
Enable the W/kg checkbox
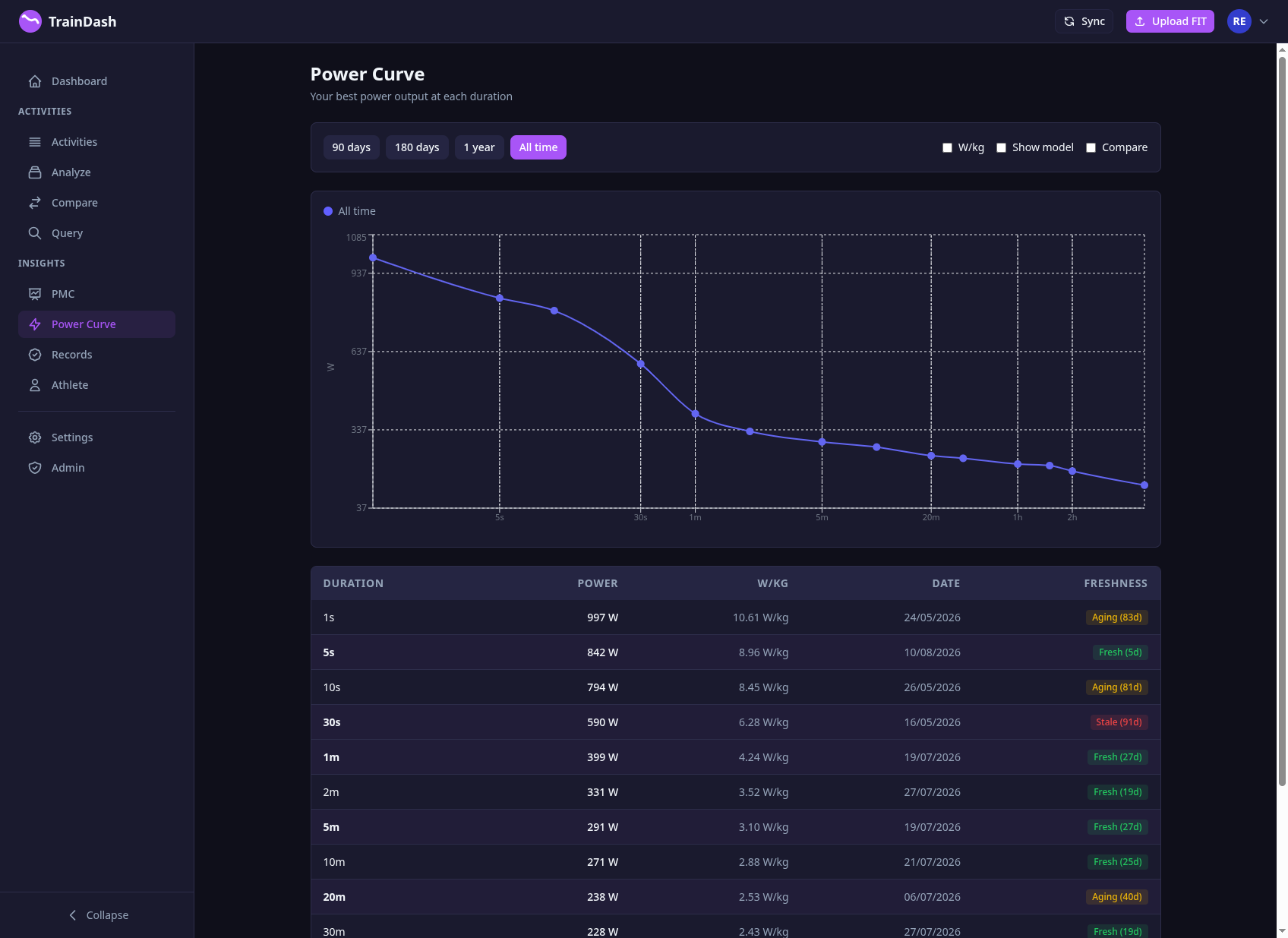947,147
